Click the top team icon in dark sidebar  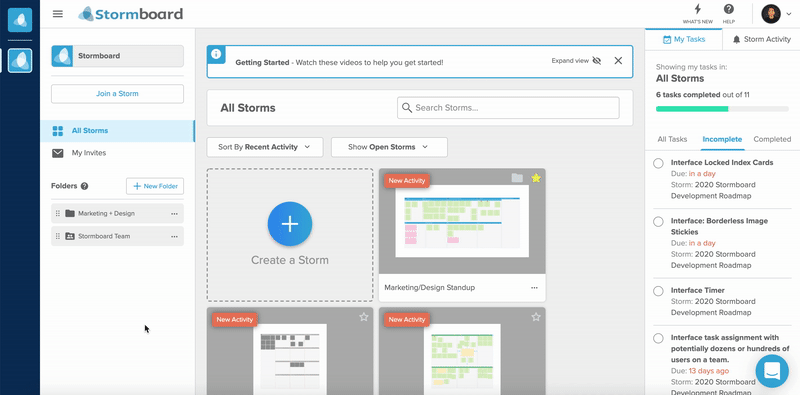pos(20,20)
